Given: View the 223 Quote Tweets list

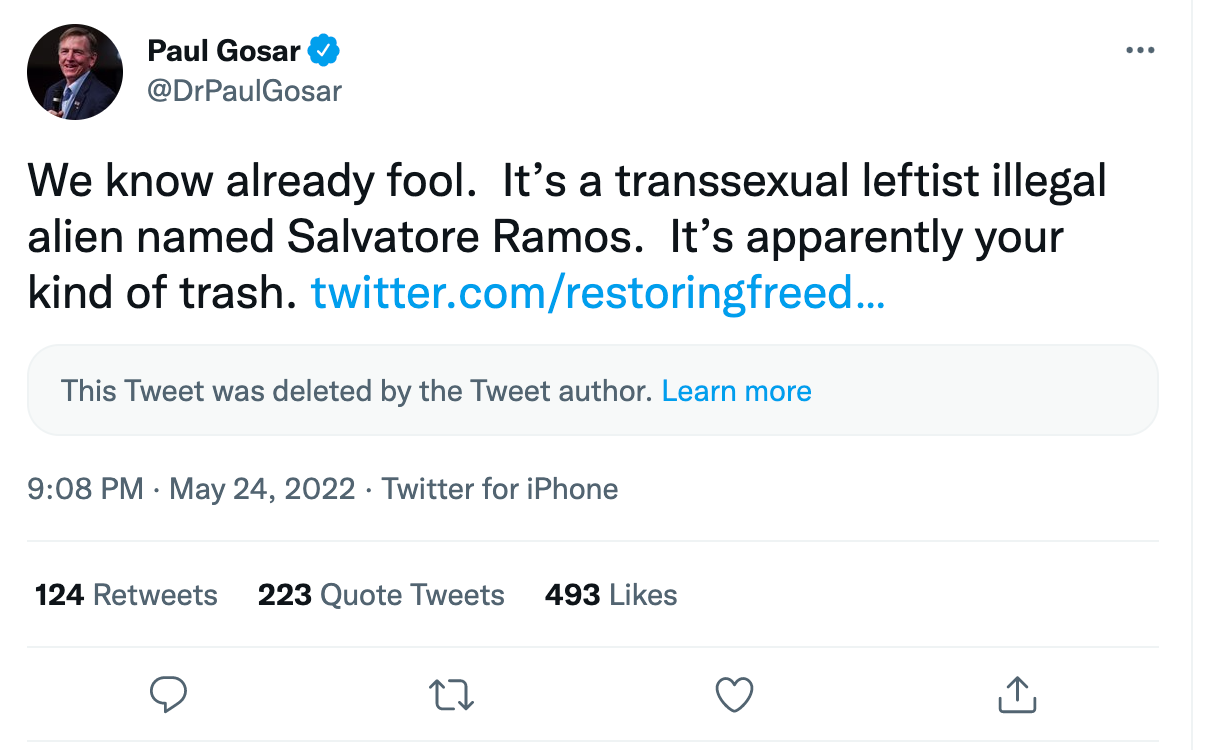Looking at the screenshot, I should tap(381, 595).
